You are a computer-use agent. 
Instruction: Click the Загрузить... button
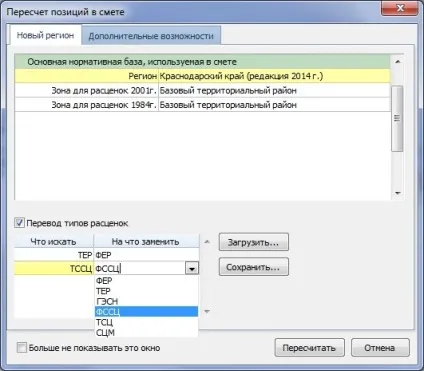coord(253,242)
